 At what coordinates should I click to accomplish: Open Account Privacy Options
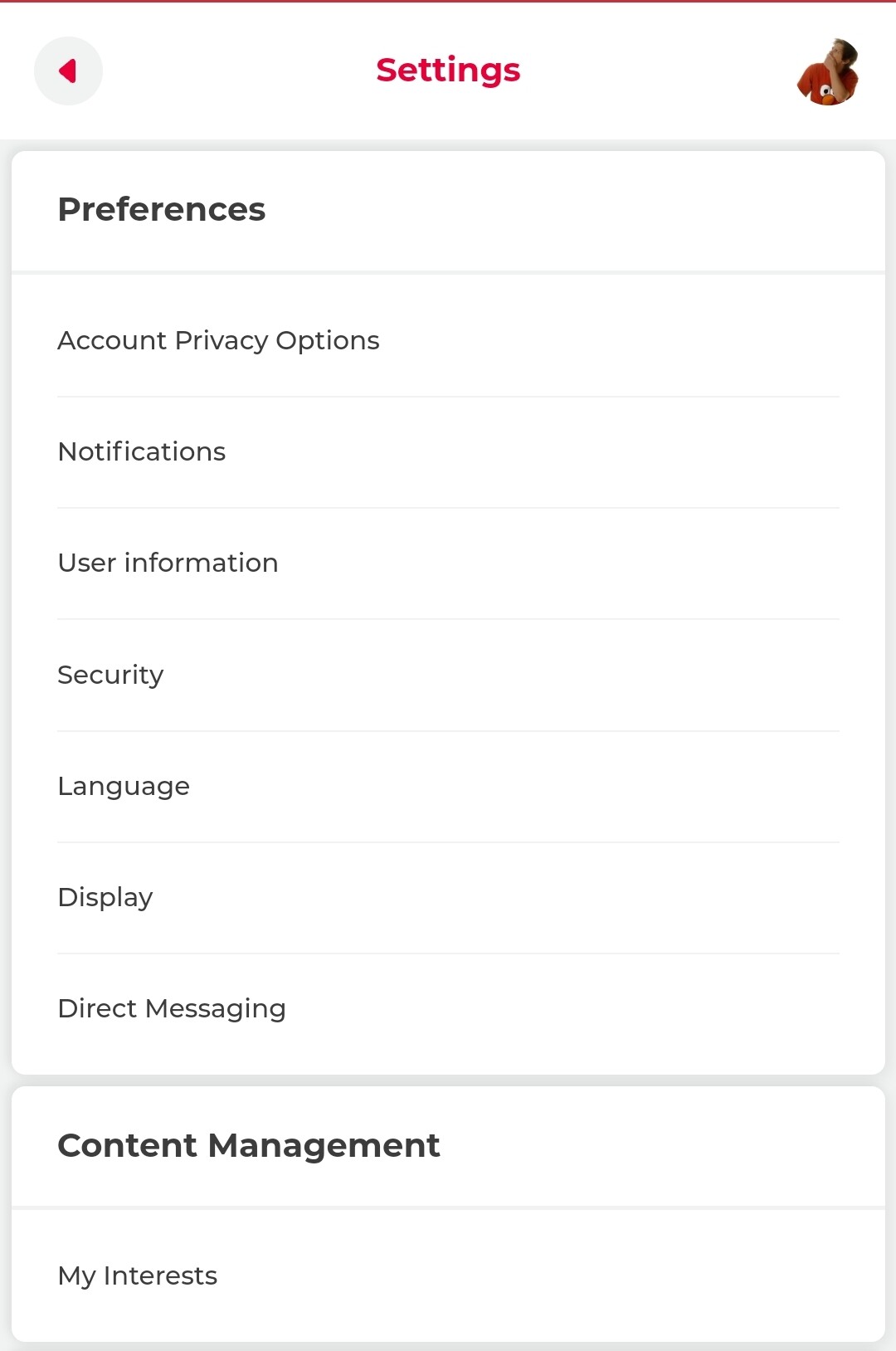pyautogui.click(x=218, y=340)
